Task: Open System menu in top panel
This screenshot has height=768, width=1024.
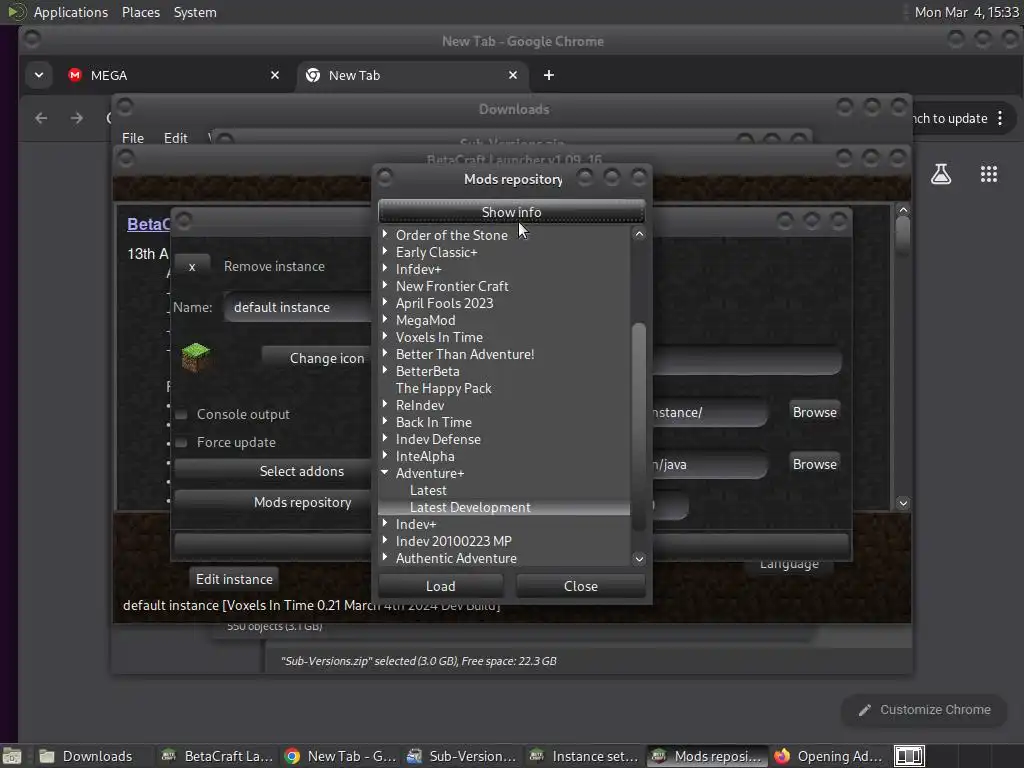Action: pyautogui.click(x=195, y=12)
